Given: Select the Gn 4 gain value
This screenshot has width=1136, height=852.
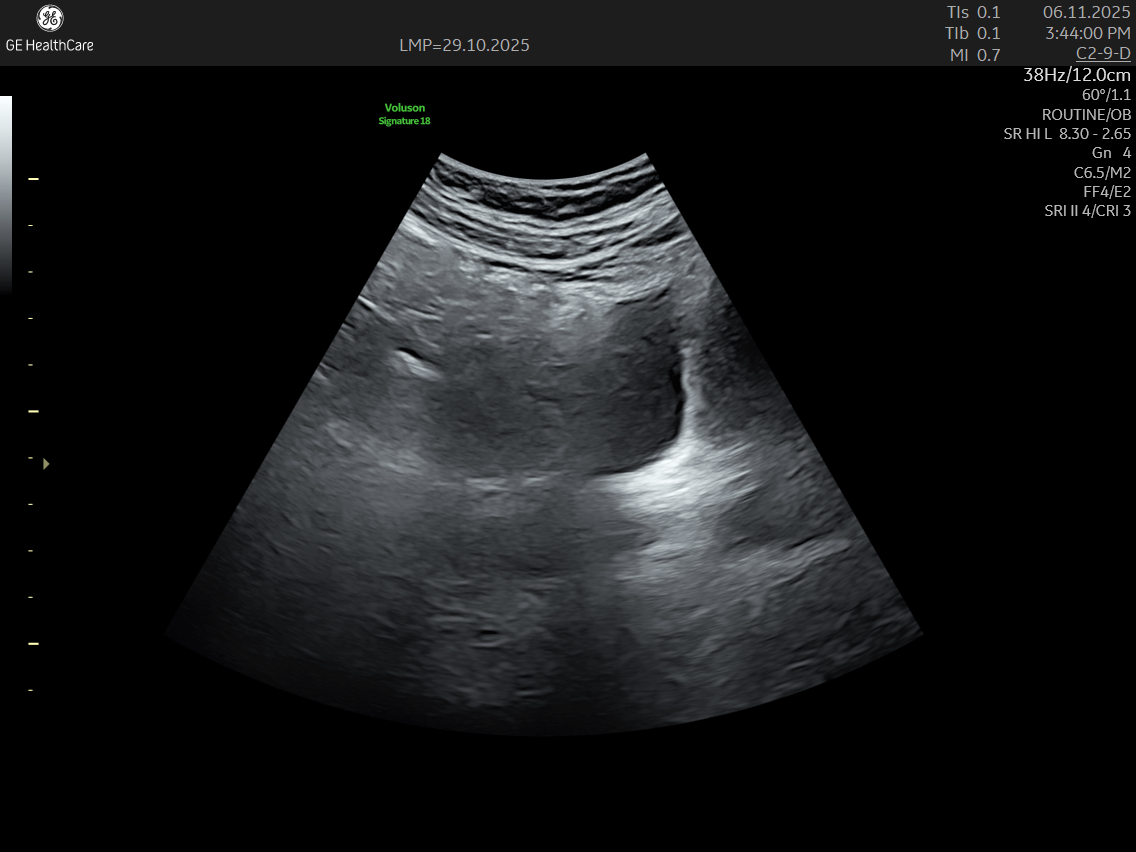Looking at the screenshot, I should pyautogui.click(x=1111, y=153).
